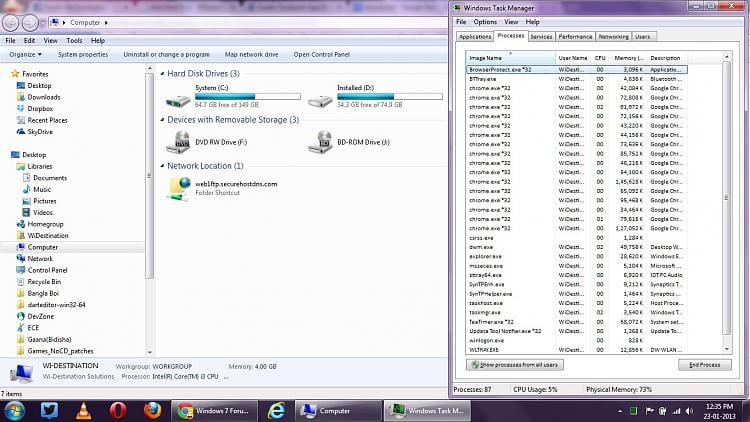Switch to Networking tab

click(613, 37)
